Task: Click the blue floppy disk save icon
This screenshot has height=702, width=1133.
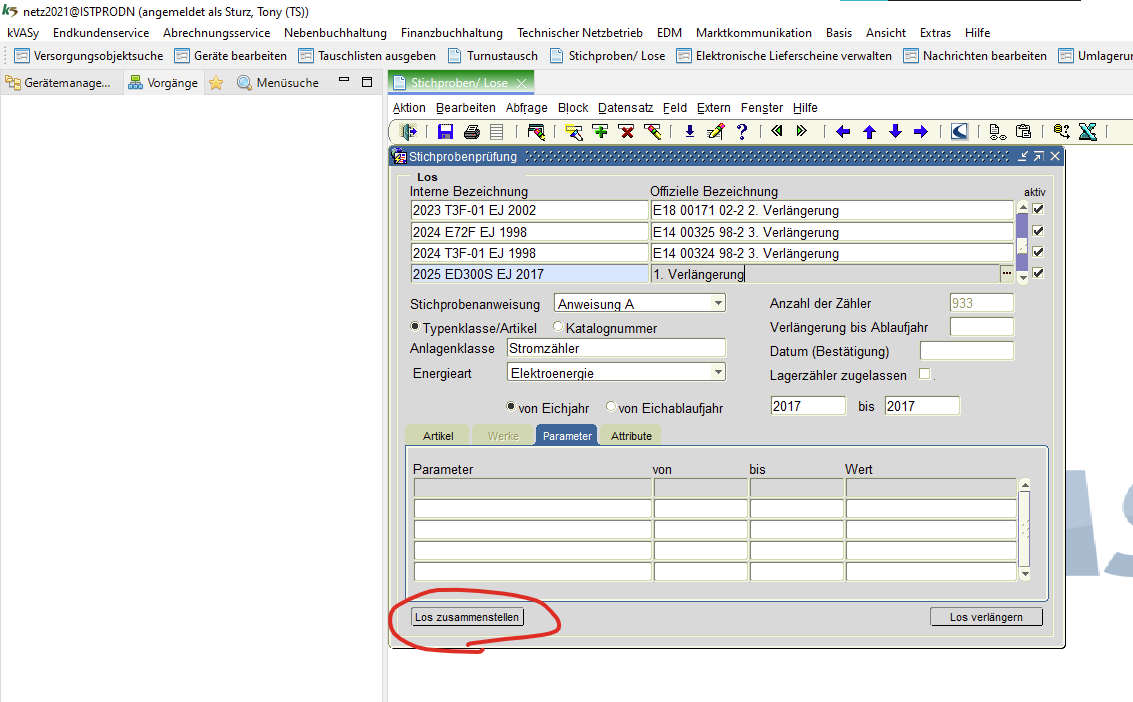Action: pos(445,131)
